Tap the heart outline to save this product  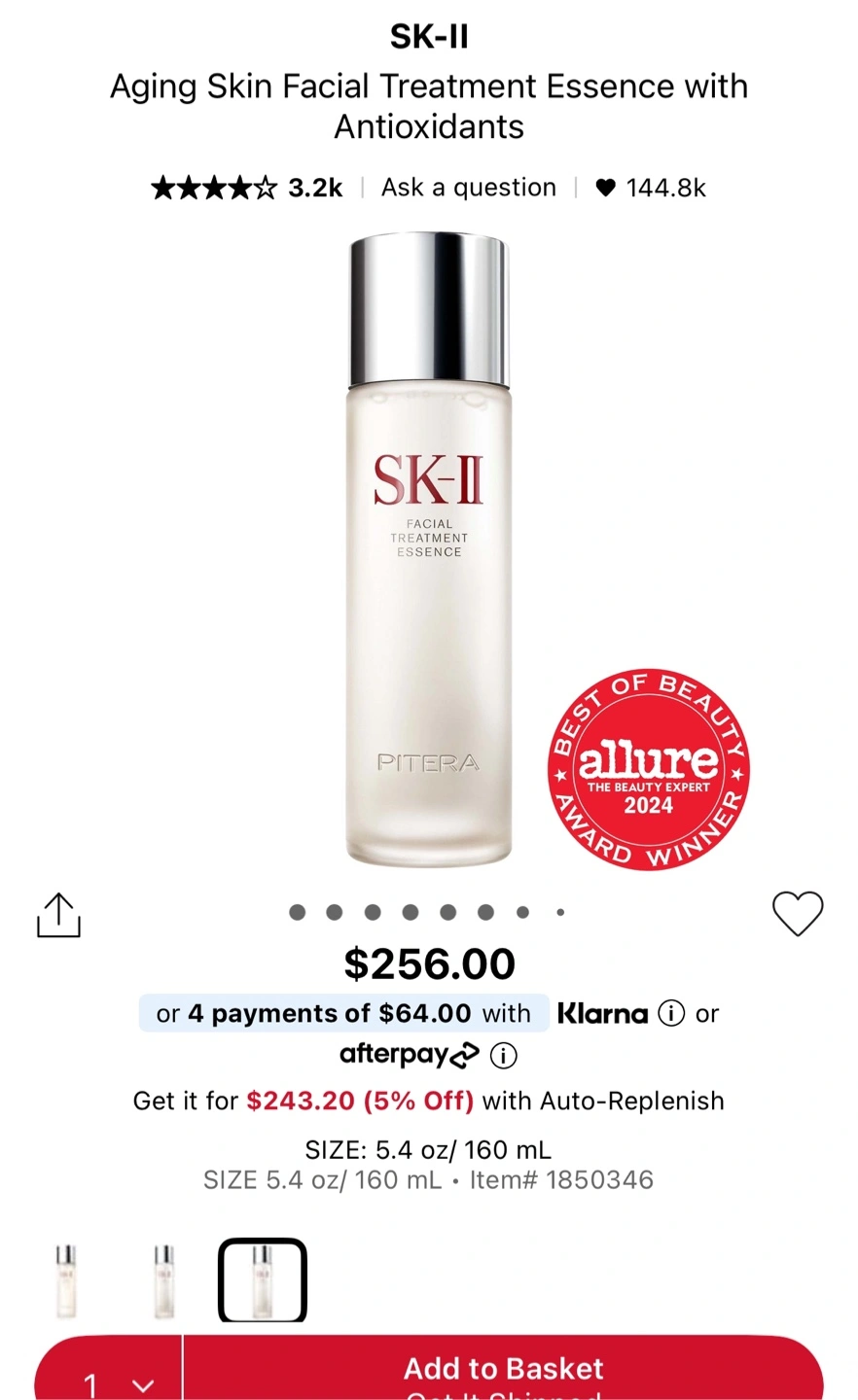pos(798,914)
